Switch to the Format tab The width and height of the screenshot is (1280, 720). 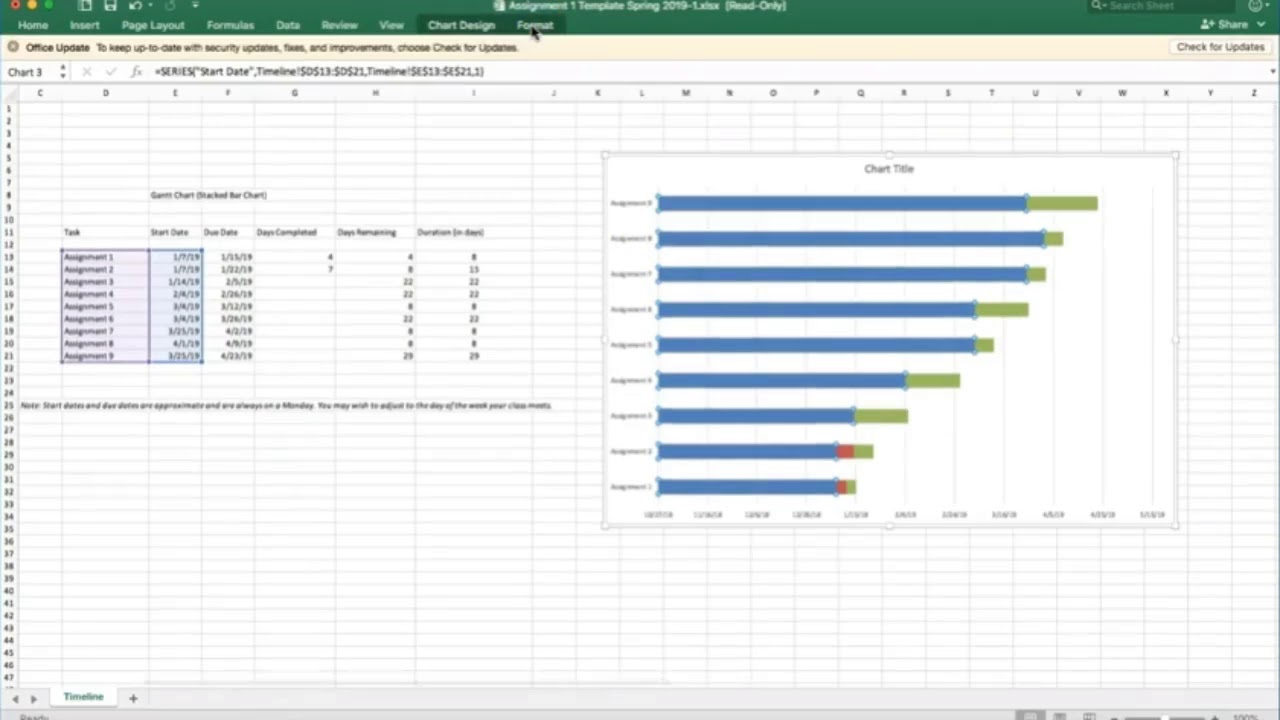535,25
